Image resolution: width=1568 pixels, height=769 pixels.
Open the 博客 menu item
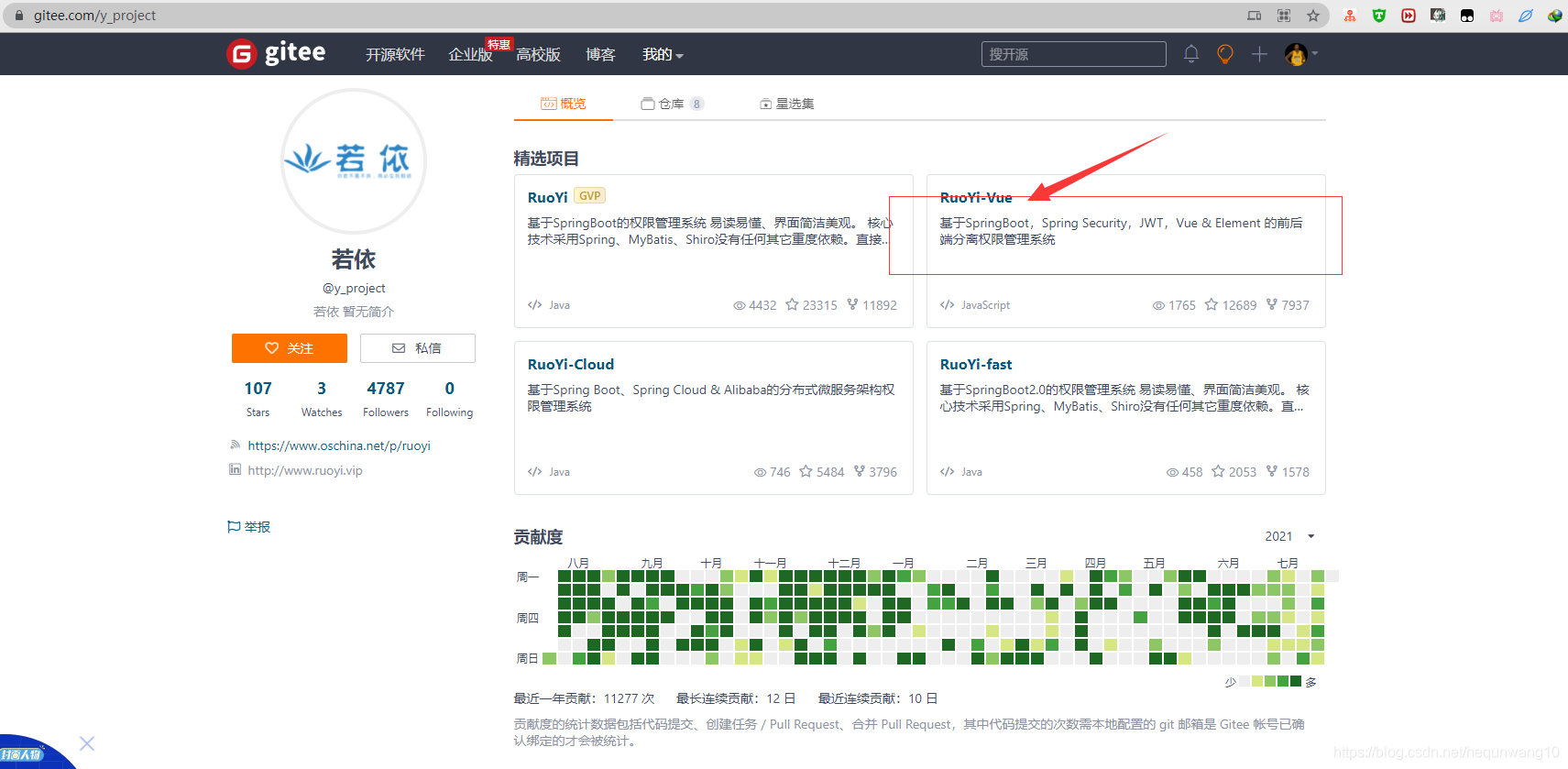(x=600, y=55)
